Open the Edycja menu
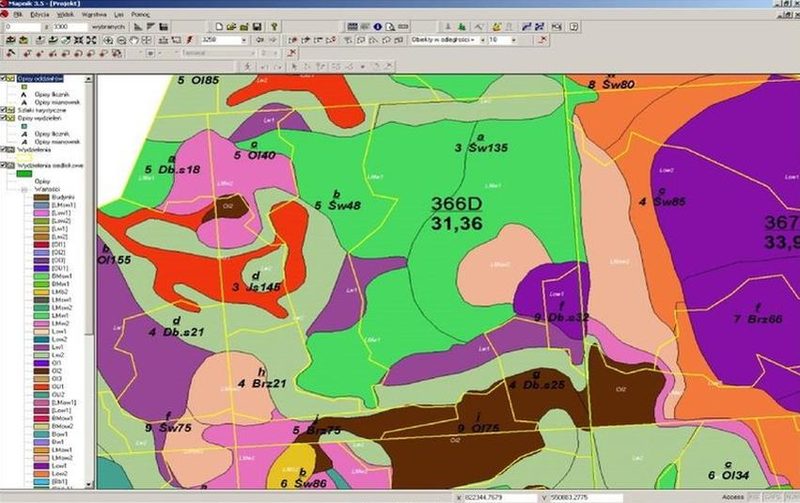Image resolution: width=800 pixels, height=503 pixels. 39,15
